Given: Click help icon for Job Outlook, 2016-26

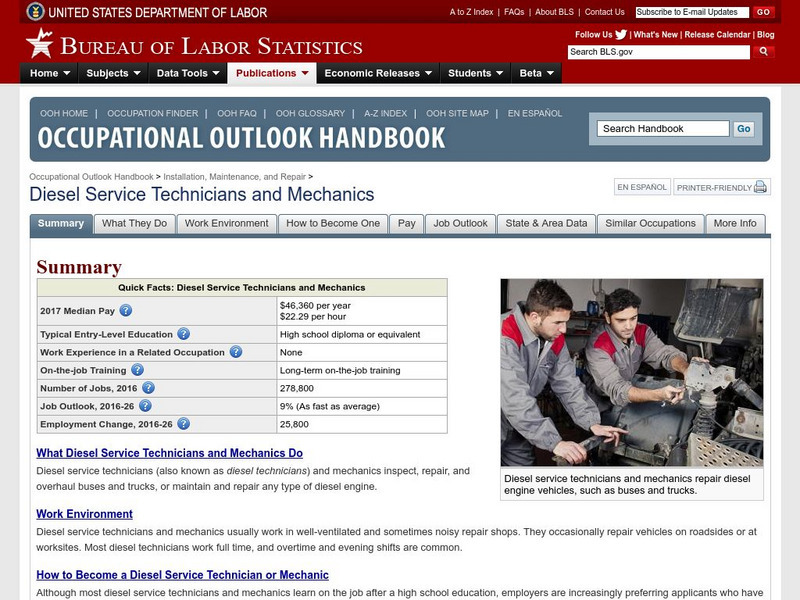Looking at the screenshot, I should click(145, 406).
